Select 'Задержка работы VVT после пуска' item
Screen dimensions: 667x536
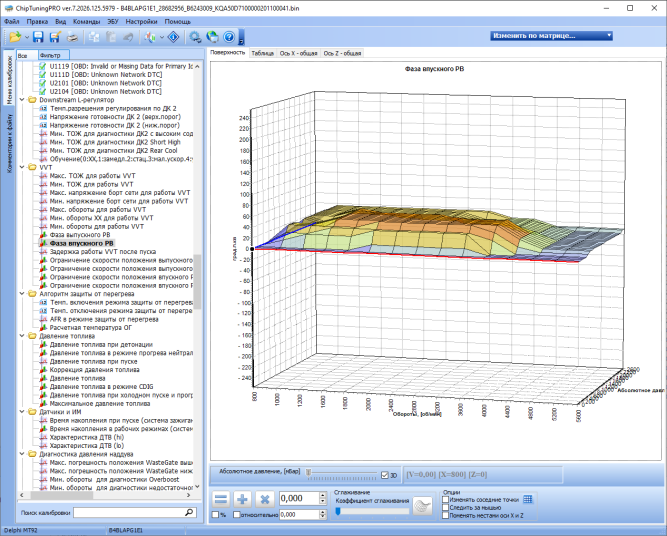[x=103, y=252]
